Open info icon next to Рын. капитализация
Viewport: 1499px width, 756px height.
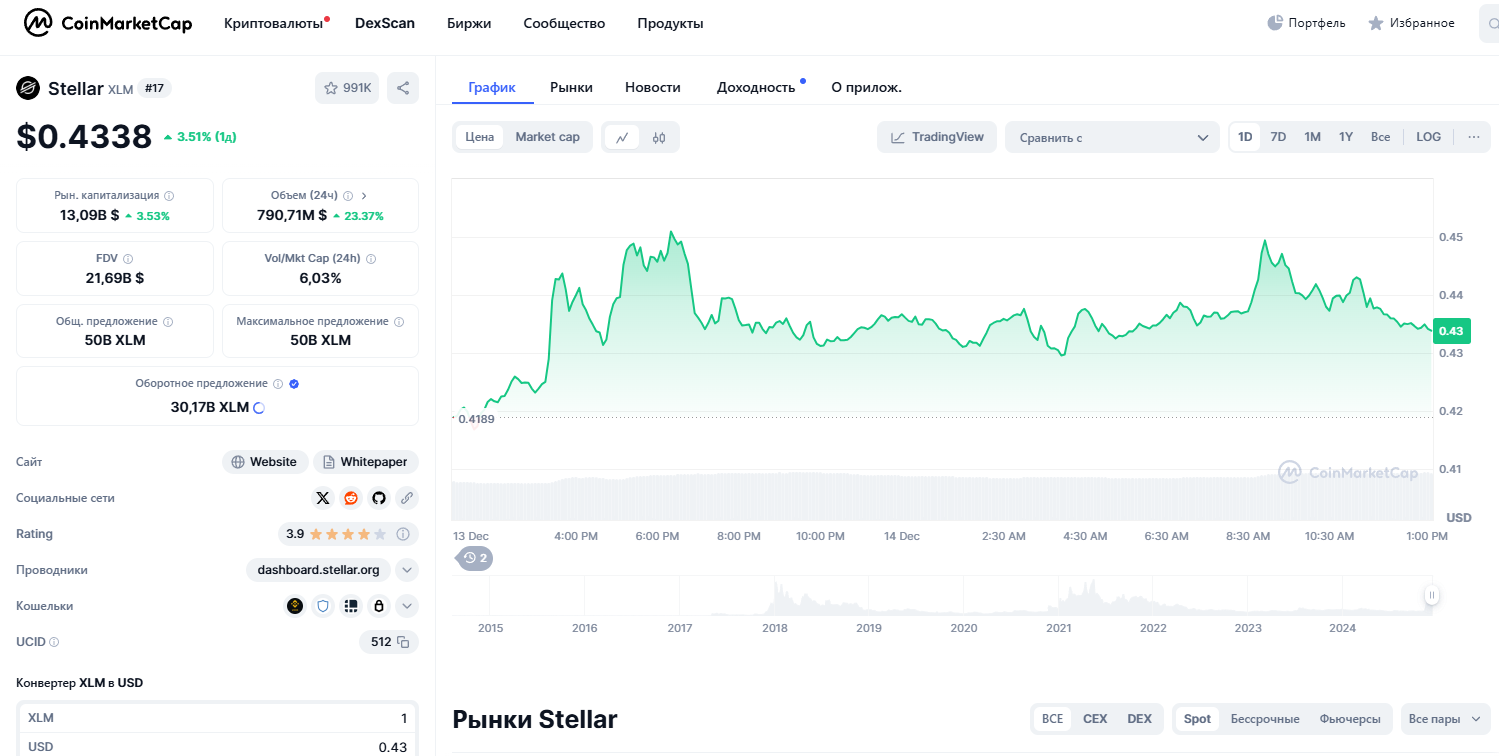[169, 196]
